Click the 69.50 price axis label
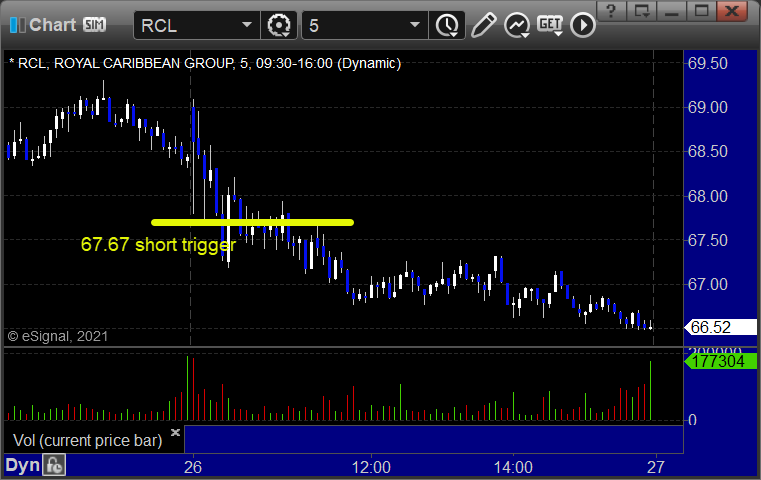The width and height of the screenshot is (761, 480). point(708,64)
